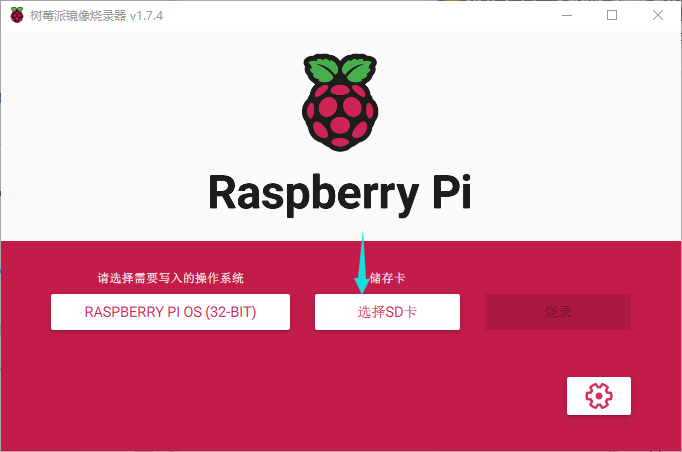Open the 选择SD卡 storage selection list
The width and height of the screenshot is (682, 452).
click(x=387, y=312)
